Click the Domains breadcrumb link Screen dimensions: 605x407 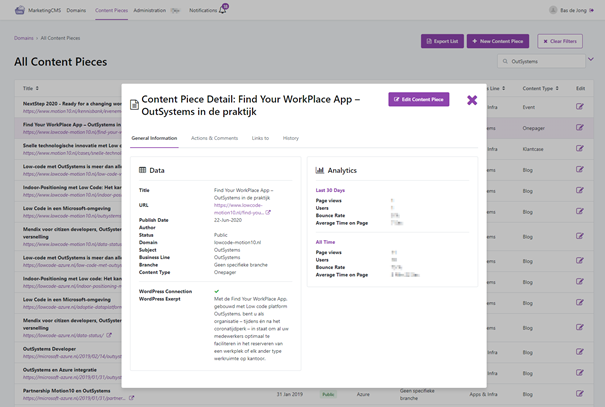[24, 38]
